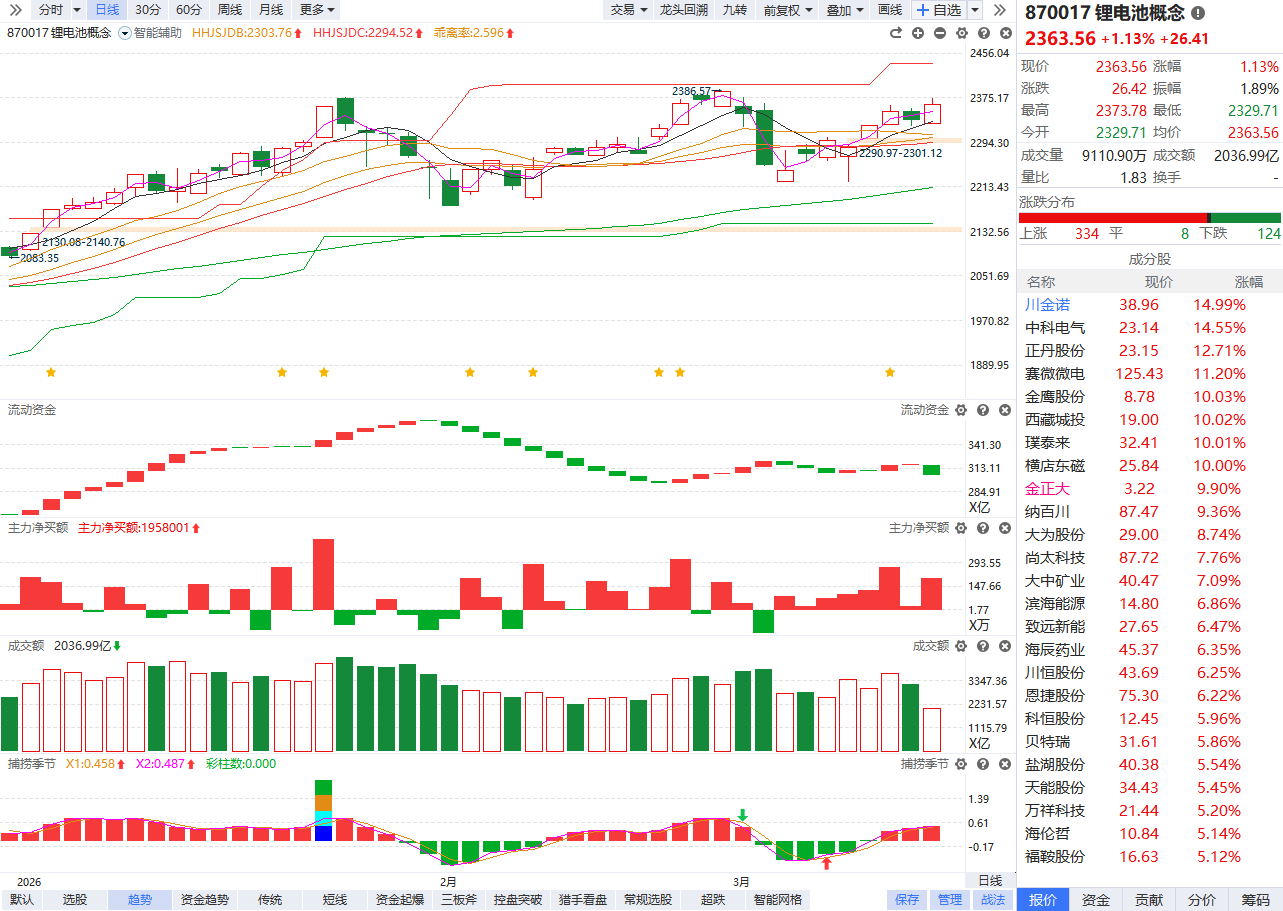Click the 加自选 button

[x=938, y=10]
